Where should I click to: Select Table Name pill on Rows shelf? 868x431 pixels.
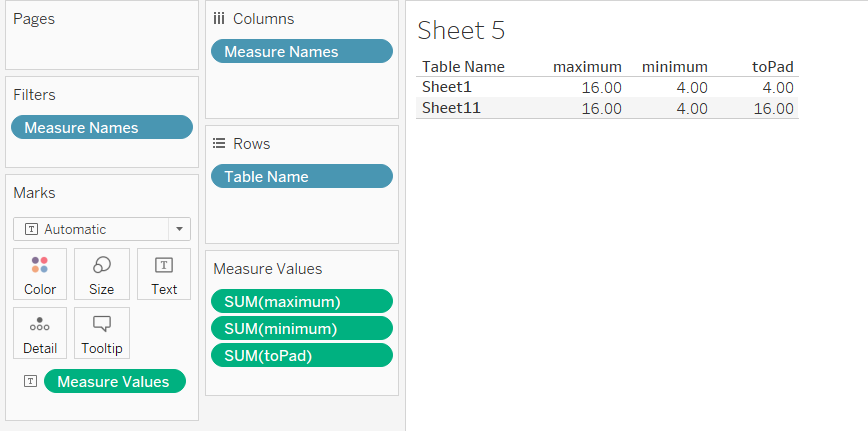click(301, 177)
